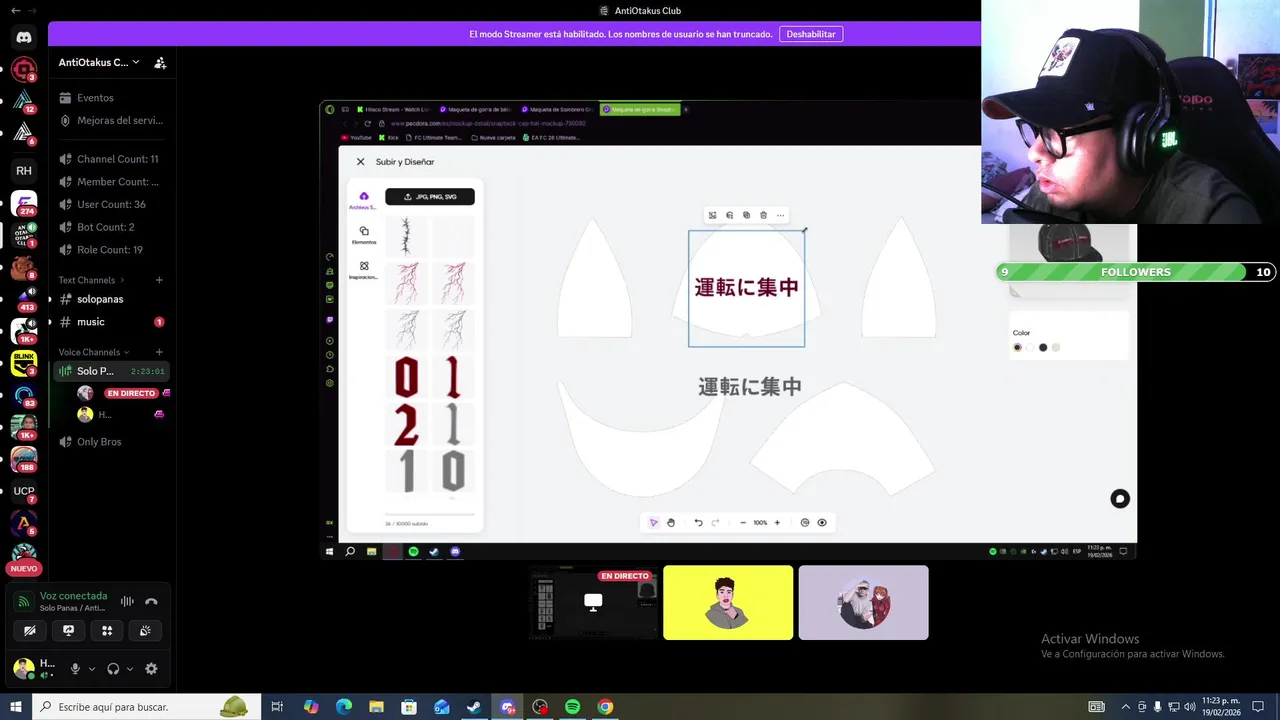Click the NUEVO unread indicator pill
The height and width of the screenshot is (720, 1280).
coord(24,568)
